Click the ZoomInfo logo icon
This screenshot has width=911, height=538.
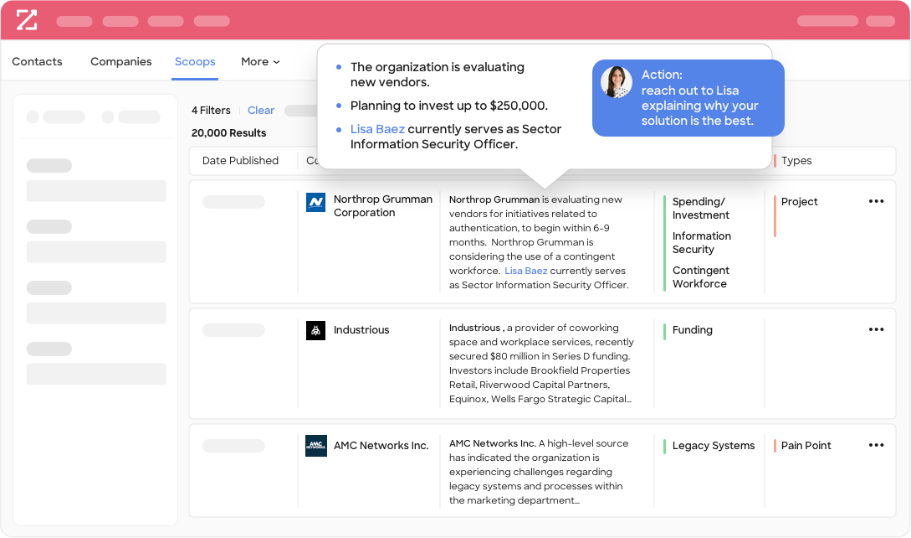tap(27, 20)
